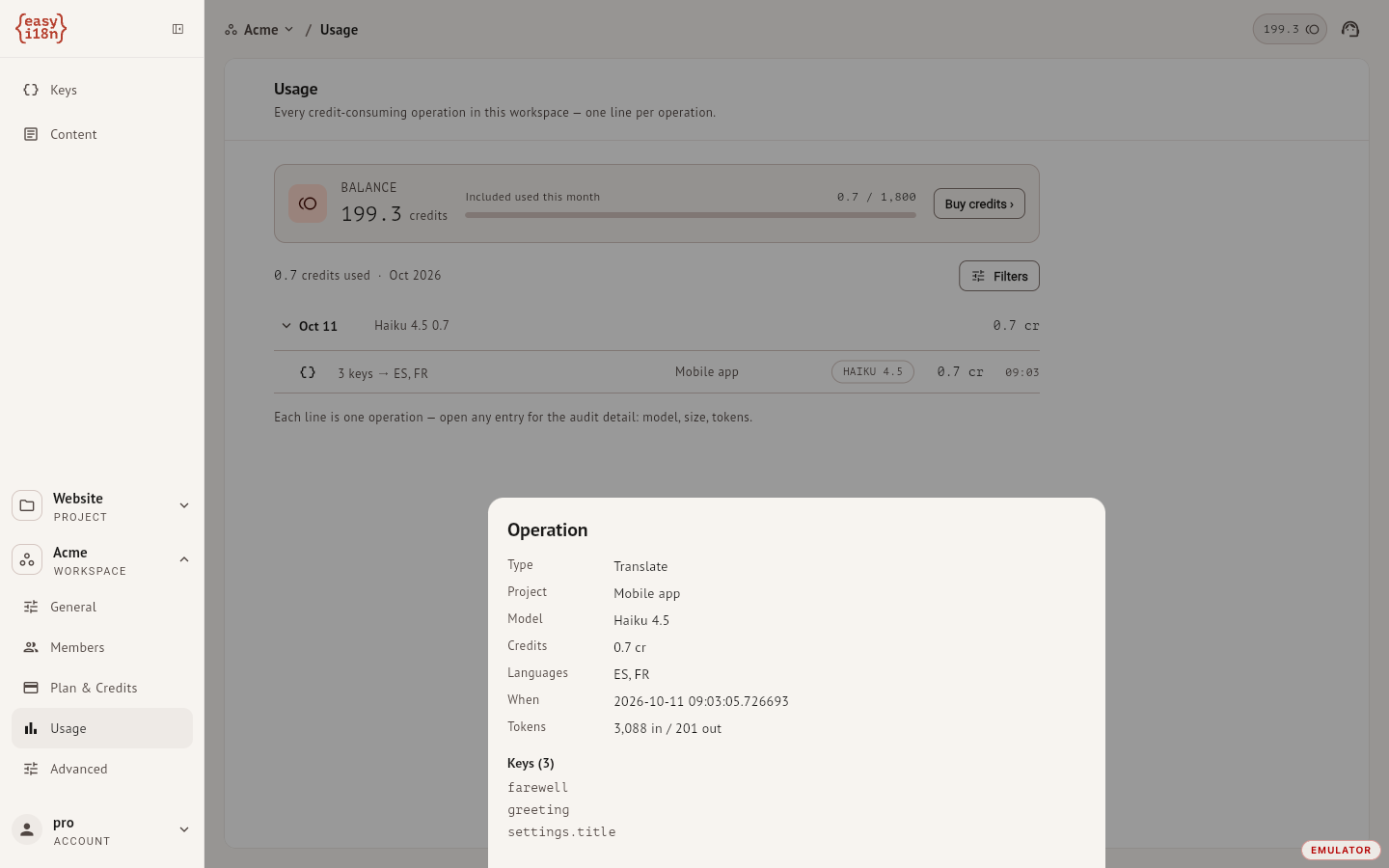The image size is (1389, 868).
Task: Collapse the sidebar panel toggle icon
Action: [x=178, y=29]
